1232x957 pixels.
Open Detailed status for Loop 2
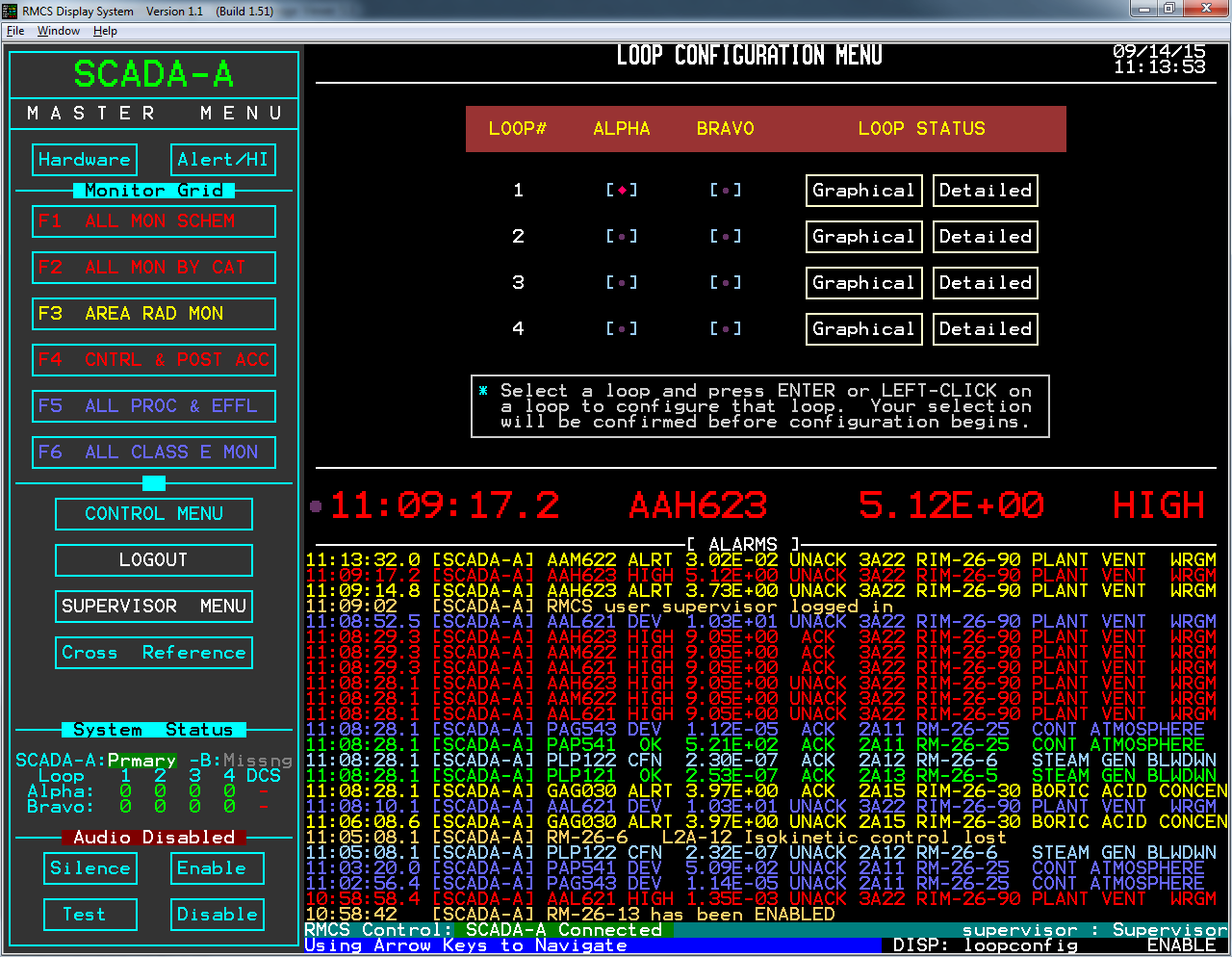click(x=986, y=237)
